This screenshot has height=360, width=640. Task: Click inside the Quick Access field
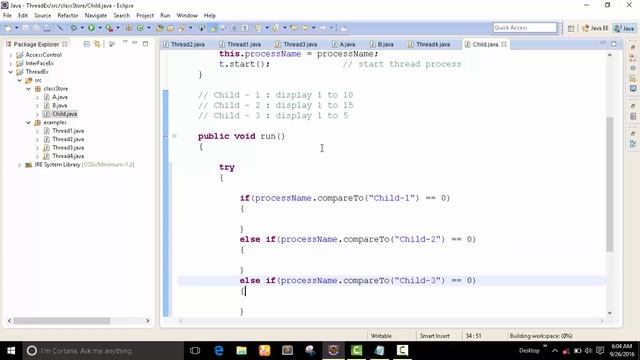click(x=525, y=28)
